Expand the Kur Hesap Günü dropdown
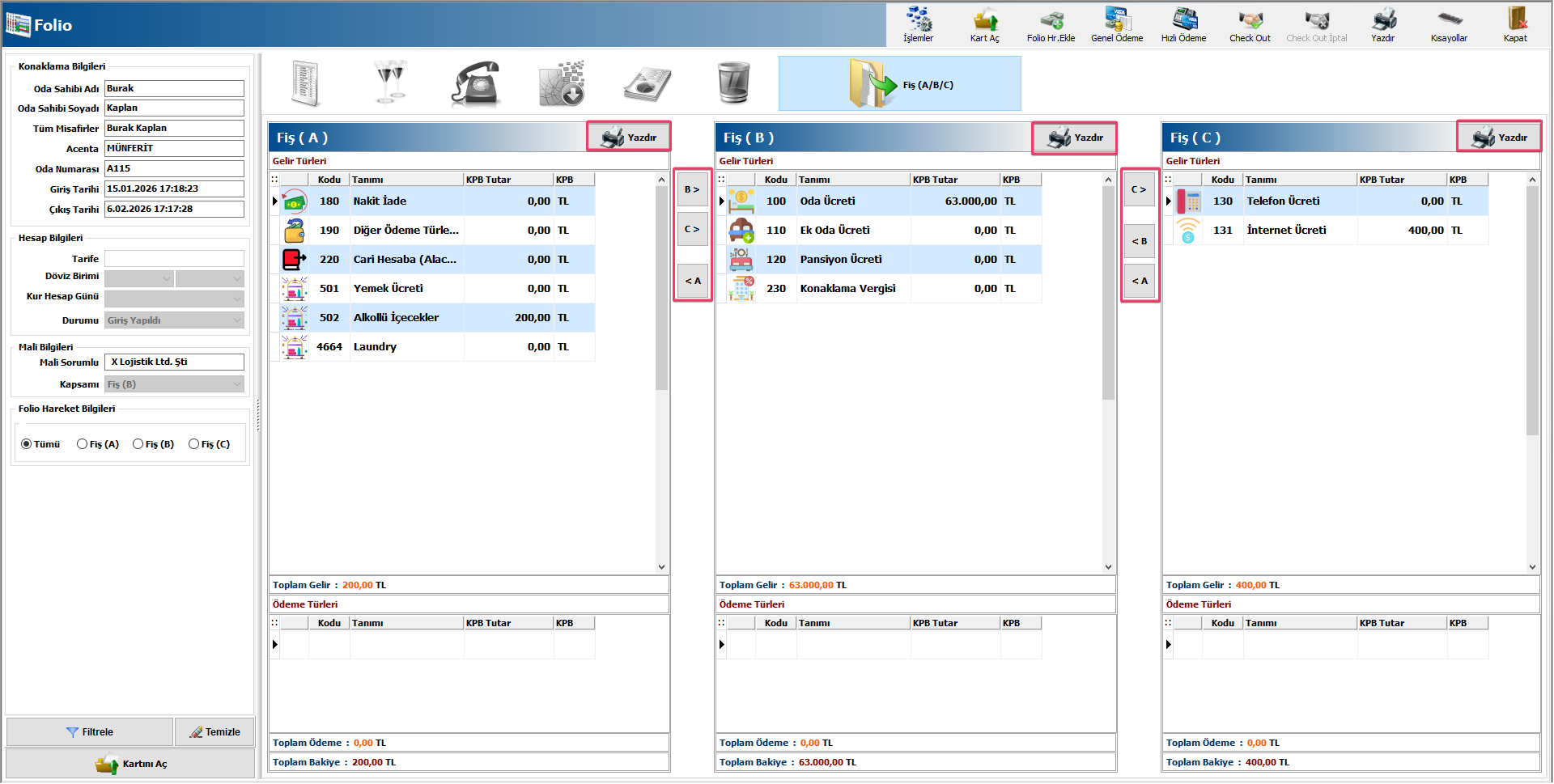1554x784 pixels. [x=174, y=299]
